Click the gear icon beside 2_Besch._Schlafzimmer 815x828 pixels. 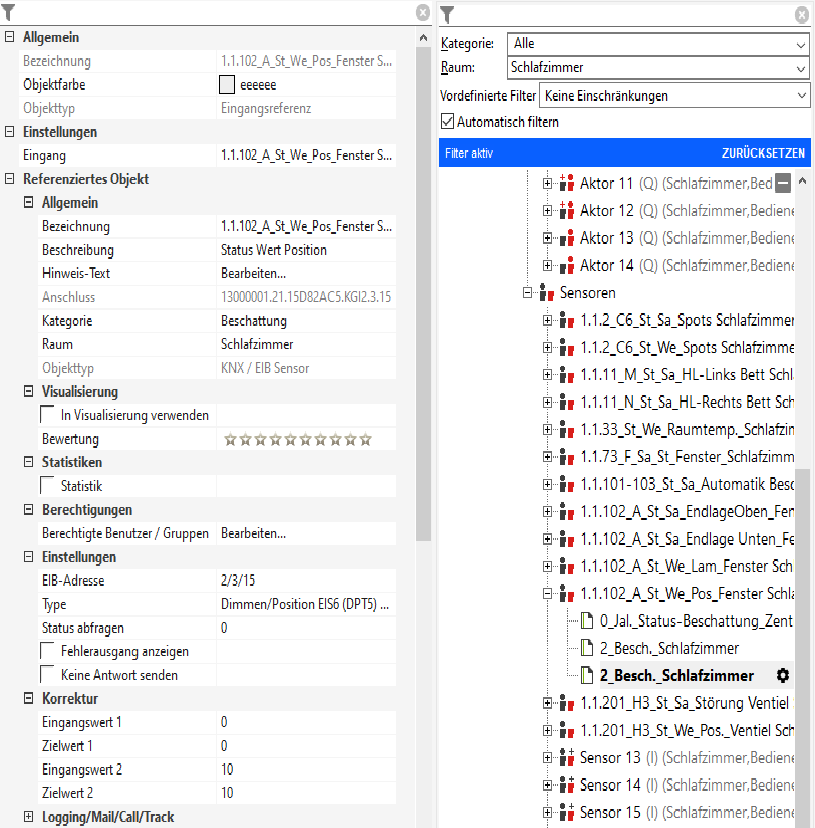pos(783,675)
